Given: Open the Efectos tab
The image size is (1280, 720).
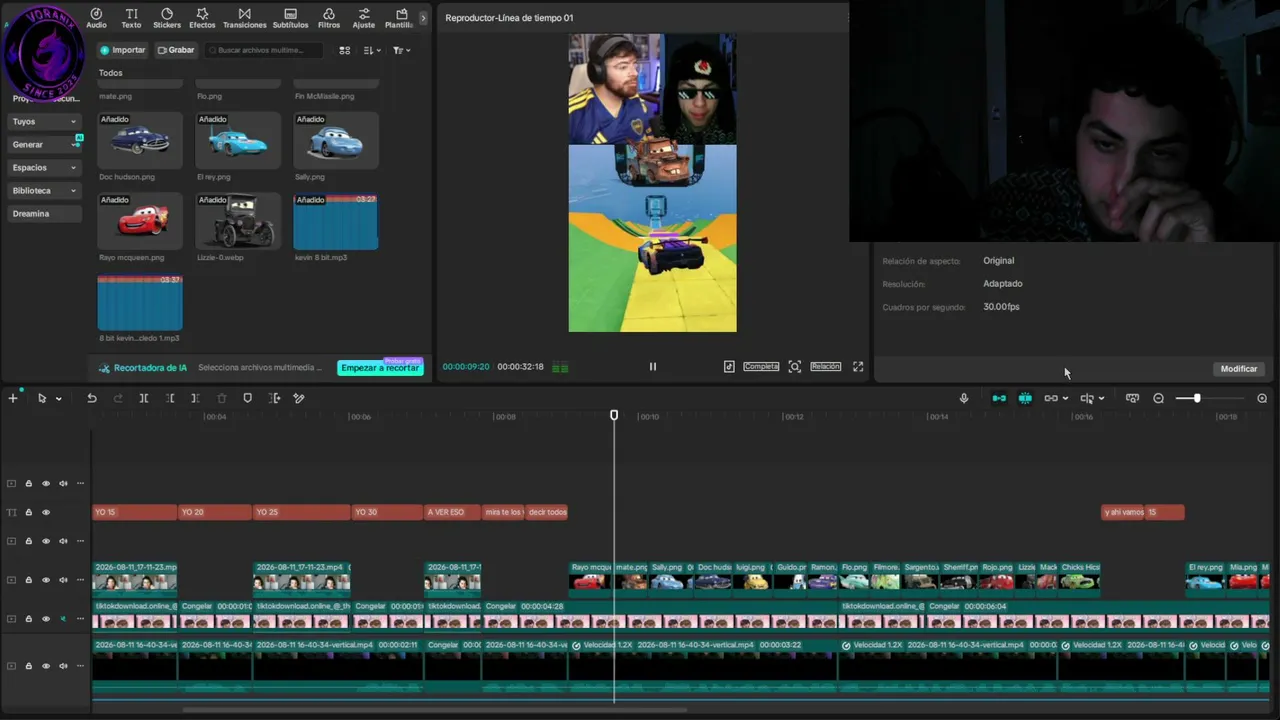Looking at the screenshot, I should pos(202,18).
